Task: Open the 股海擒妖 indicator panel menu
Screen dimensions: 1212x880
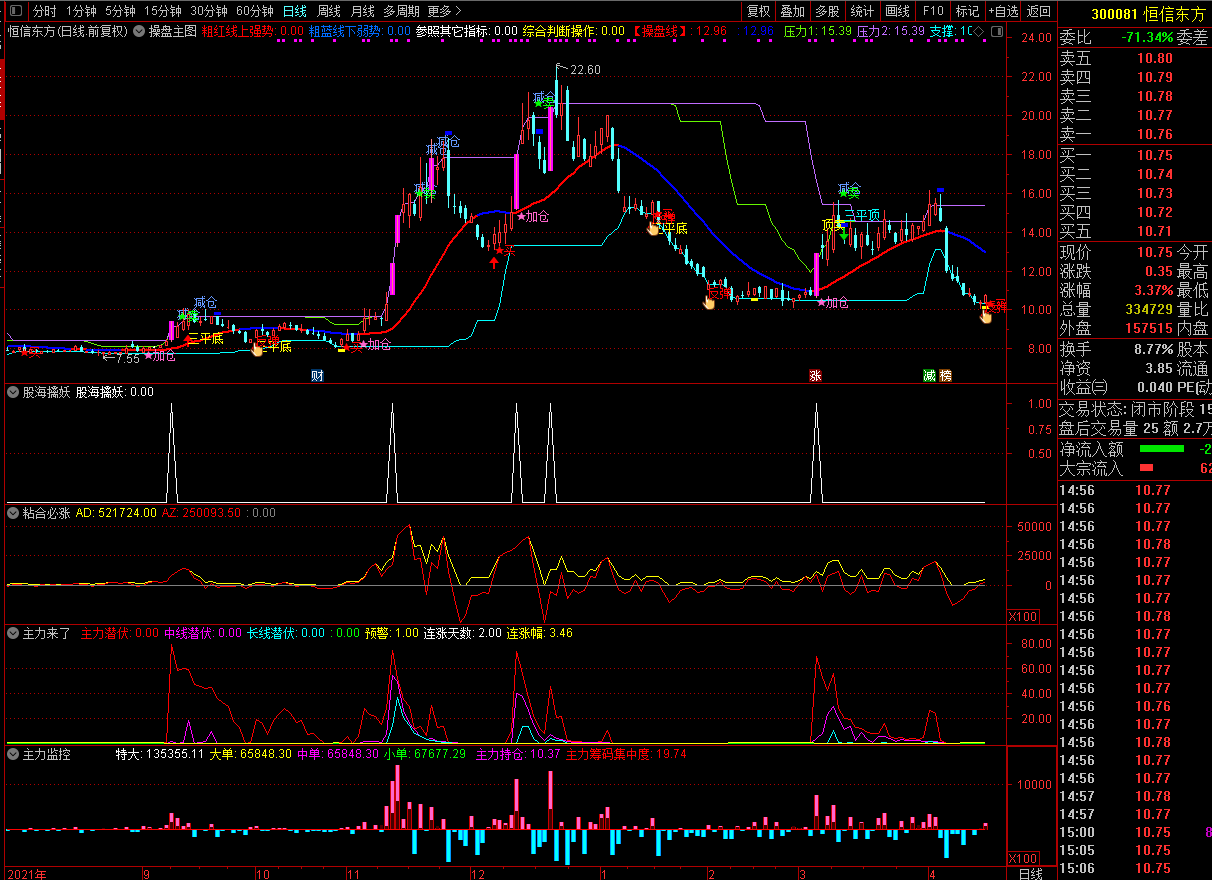Action: click(x=13, y=392)
